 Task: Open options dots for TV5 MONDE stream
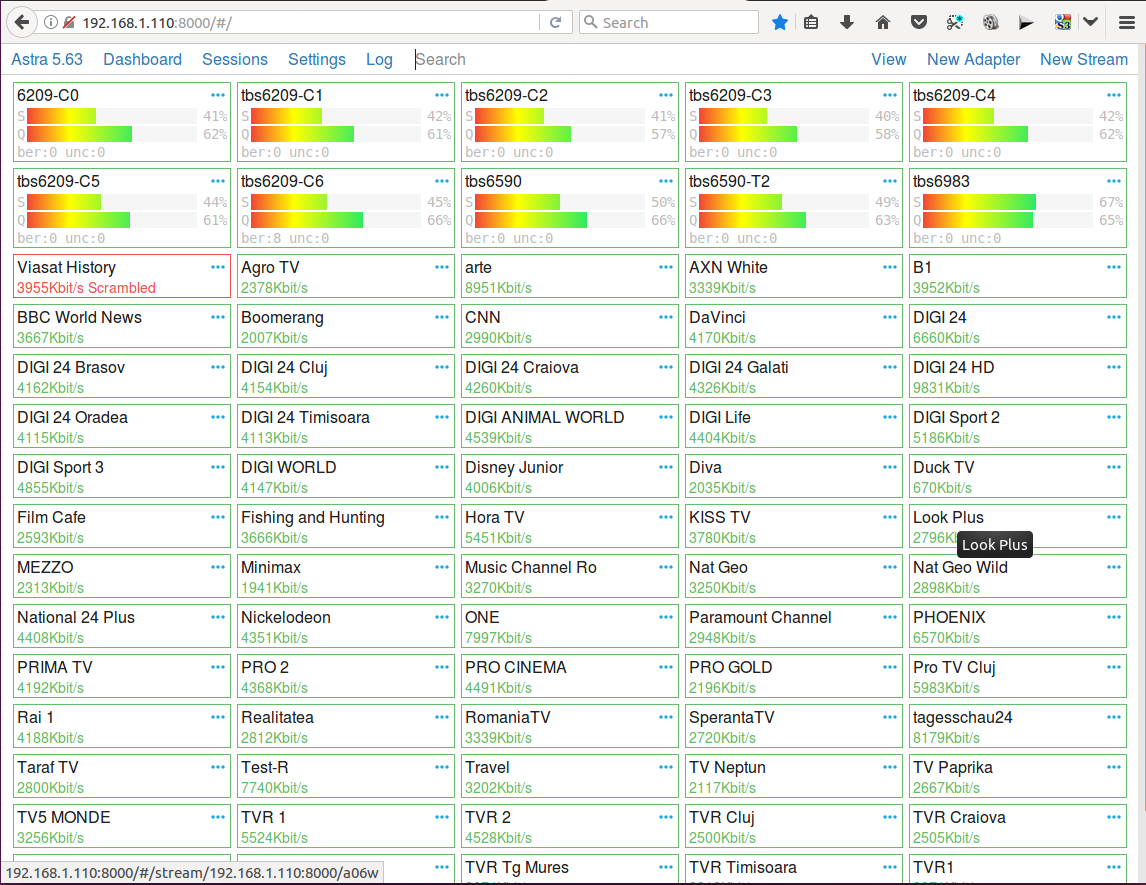point(218,817)
